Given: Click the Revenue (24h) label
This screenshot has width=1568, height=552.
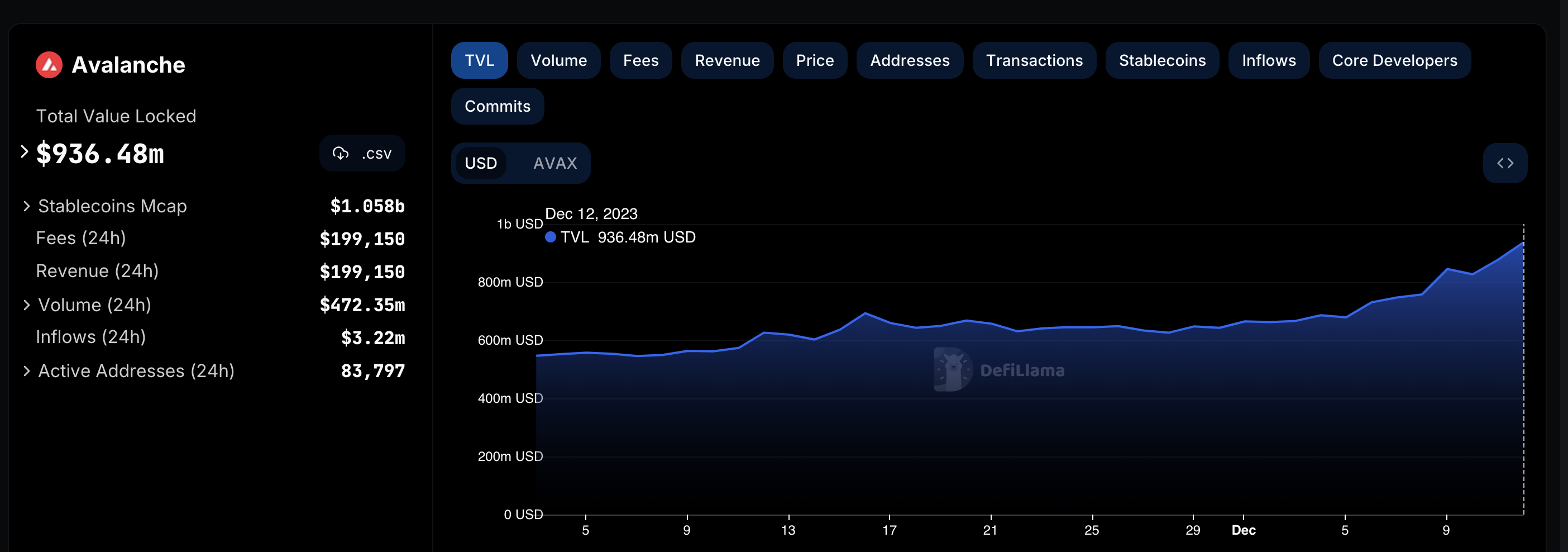Looking at the screenshot, I should [97, 271].
